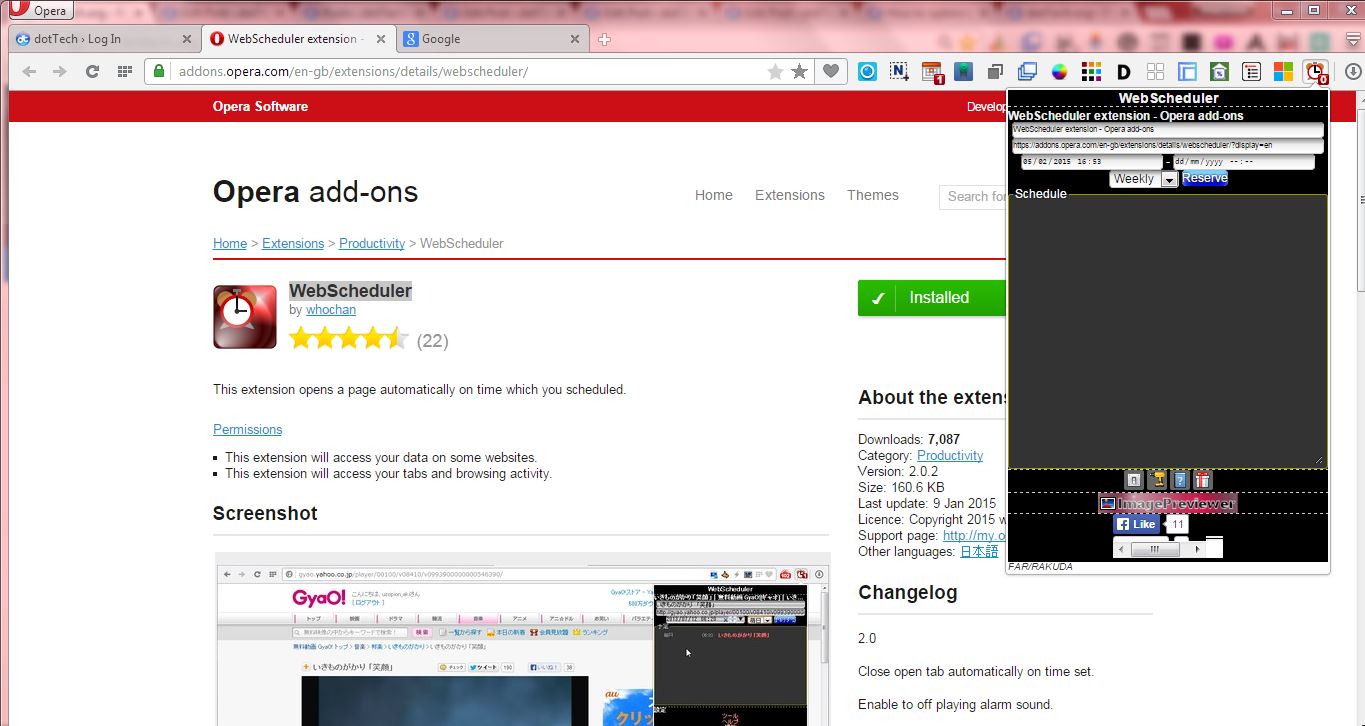Click the WebScheduler alarm clock logo
The image size is (1365, 726).
tap(245, 317)
